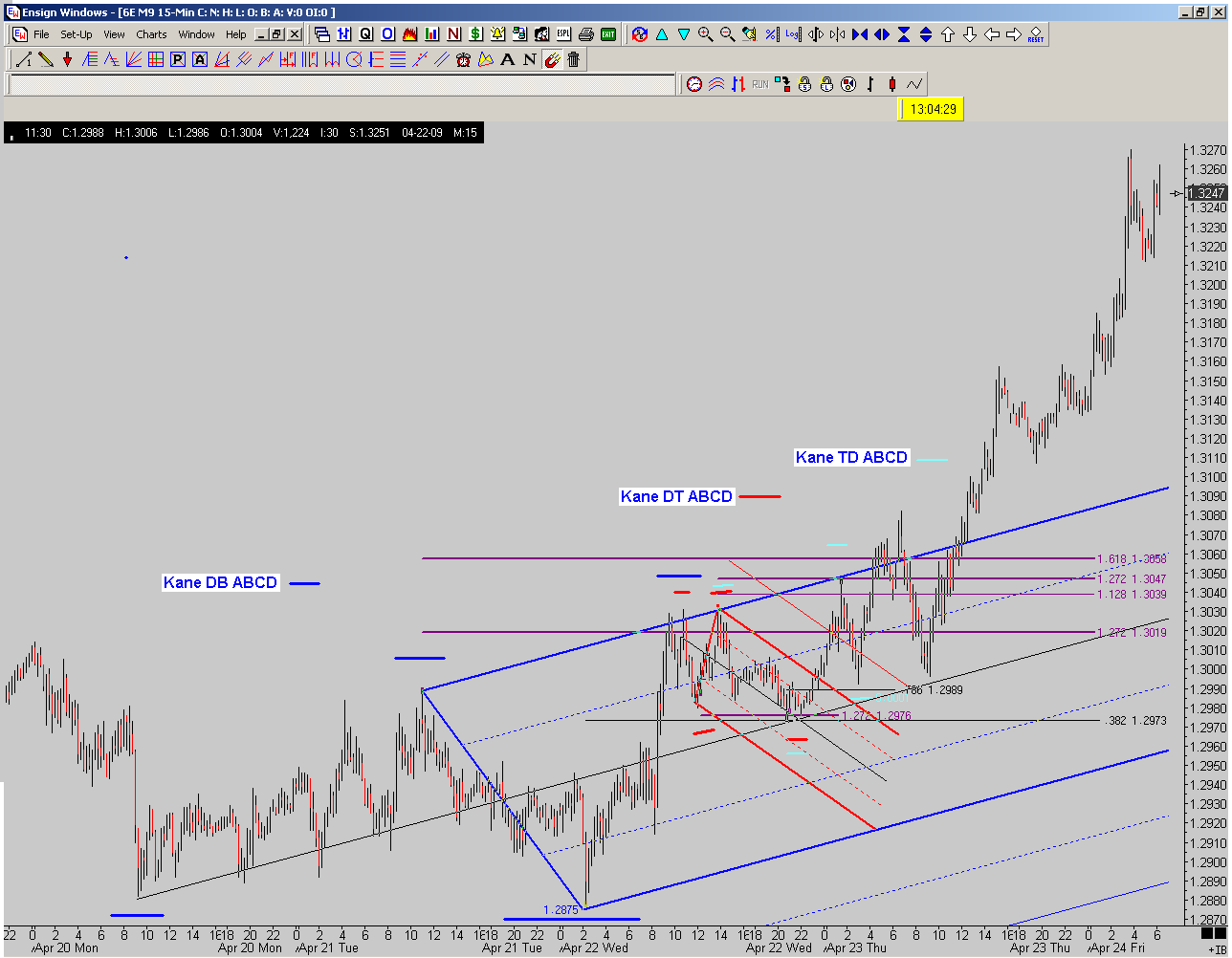This screenshot has height=958, width=1232.
Task: Click the empty text field below toolbars
Action: [341, 84]
